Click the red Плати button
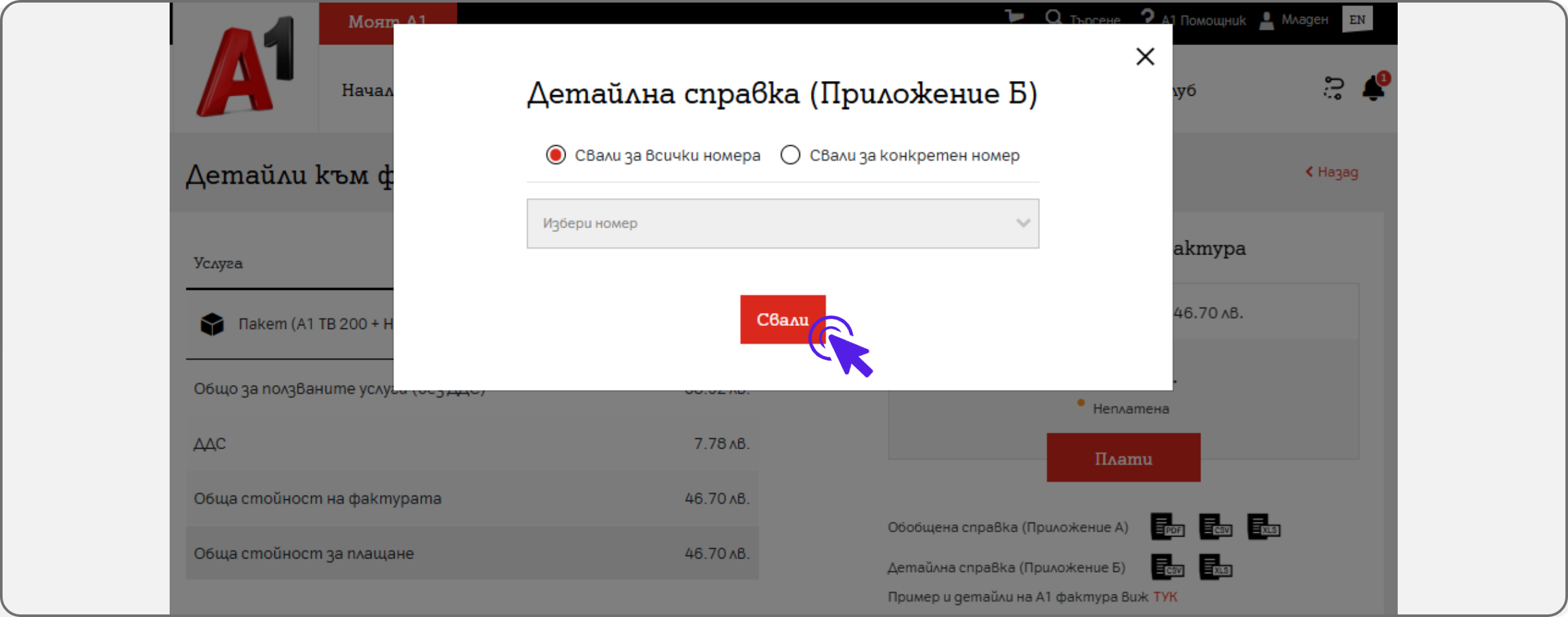The image size is (1568, 617). [1123, 458]
